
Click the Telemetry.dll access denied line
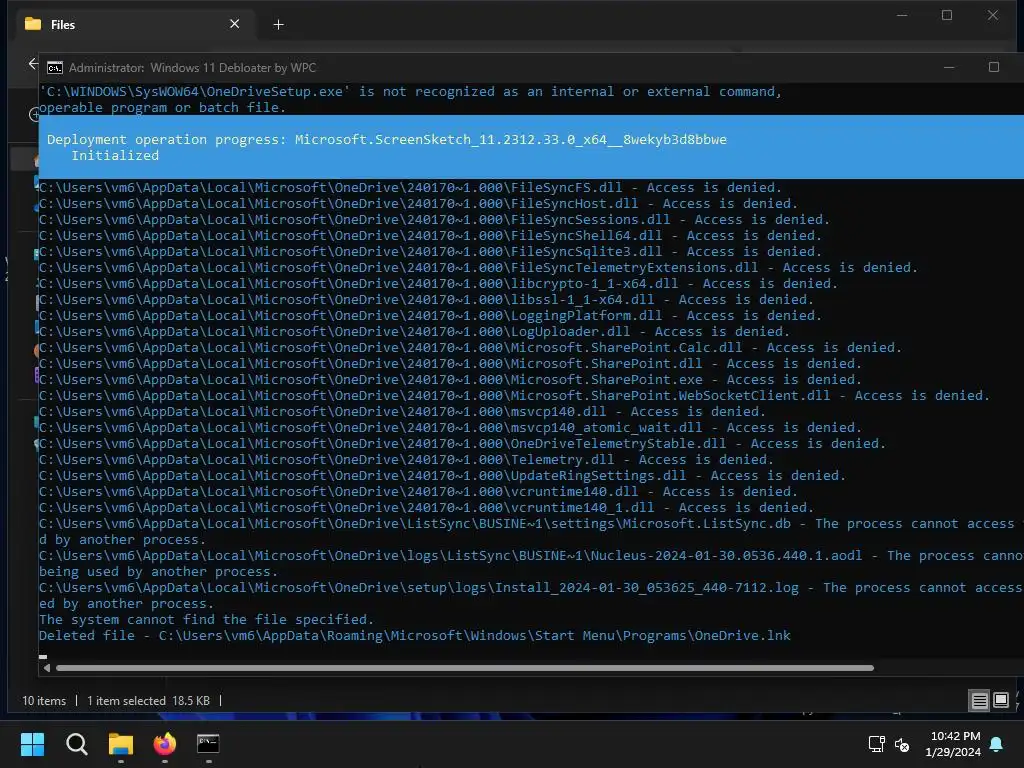point(406,460)
